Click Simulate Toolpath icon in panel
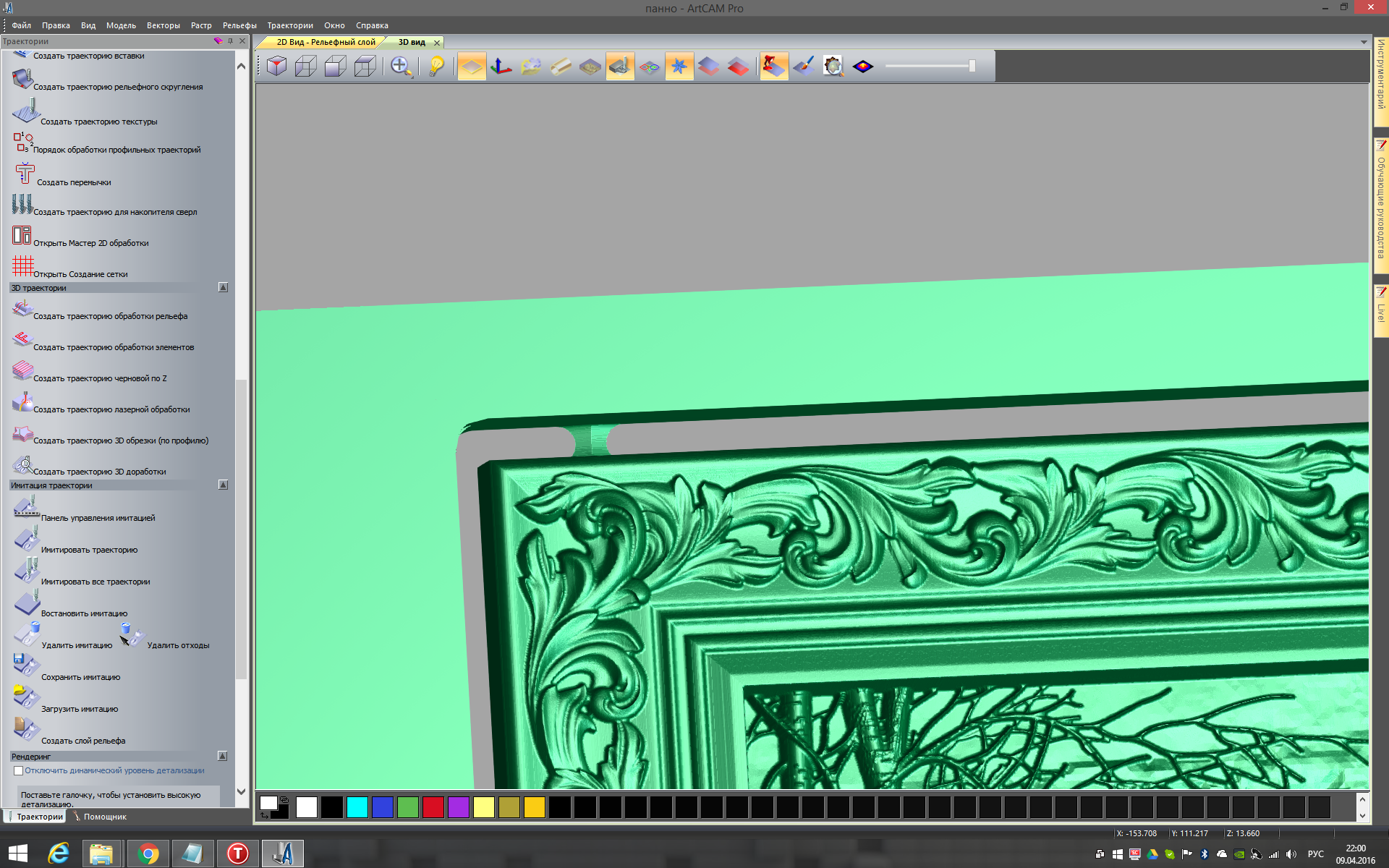Viewport: 1389px width, 868px height. point(27,540)
